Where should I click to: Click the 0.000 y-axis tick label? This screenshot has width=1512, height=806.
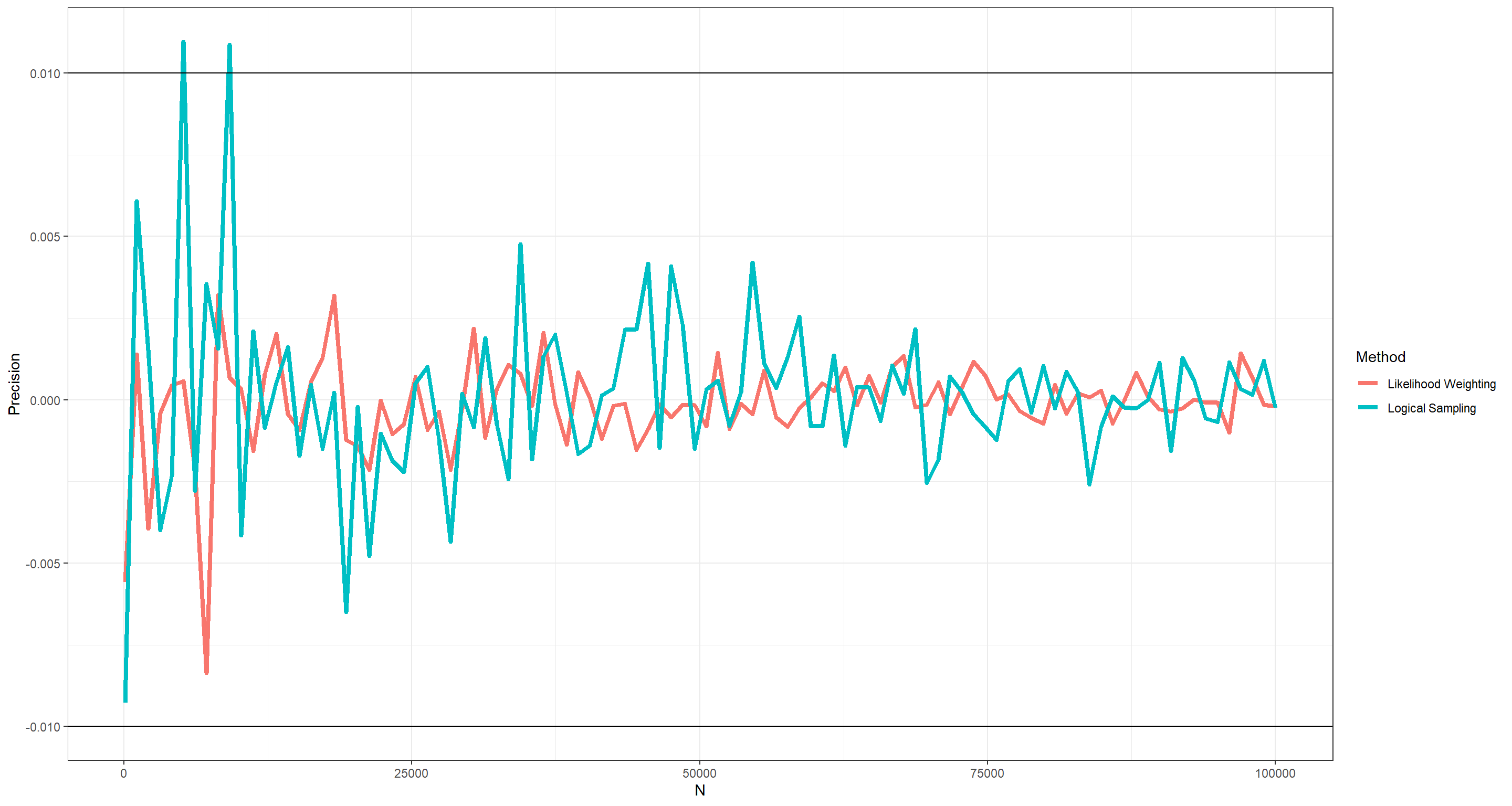(45, 401)
